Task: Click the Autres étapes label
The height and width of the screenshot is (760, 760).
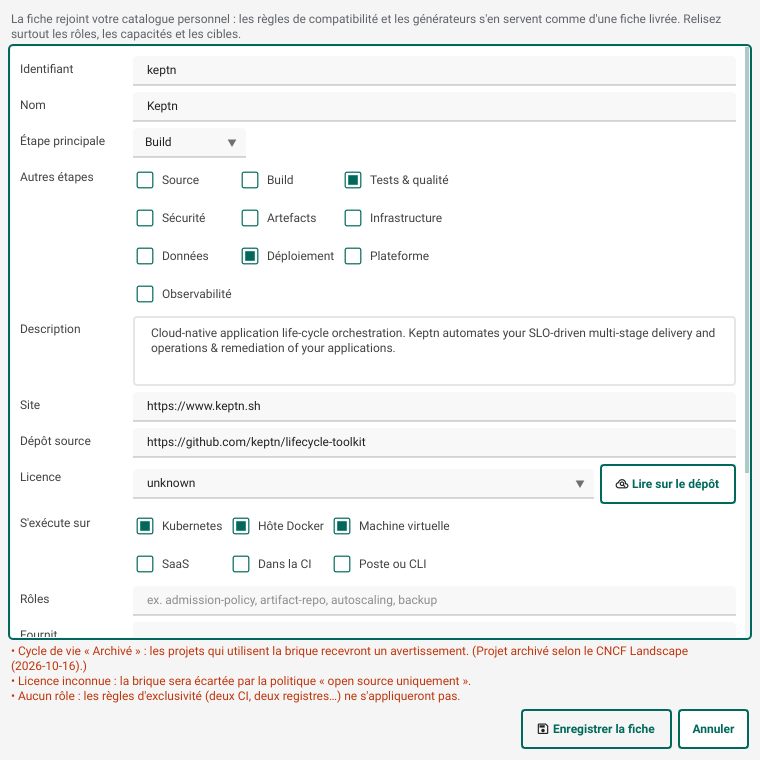Action: 57,177
